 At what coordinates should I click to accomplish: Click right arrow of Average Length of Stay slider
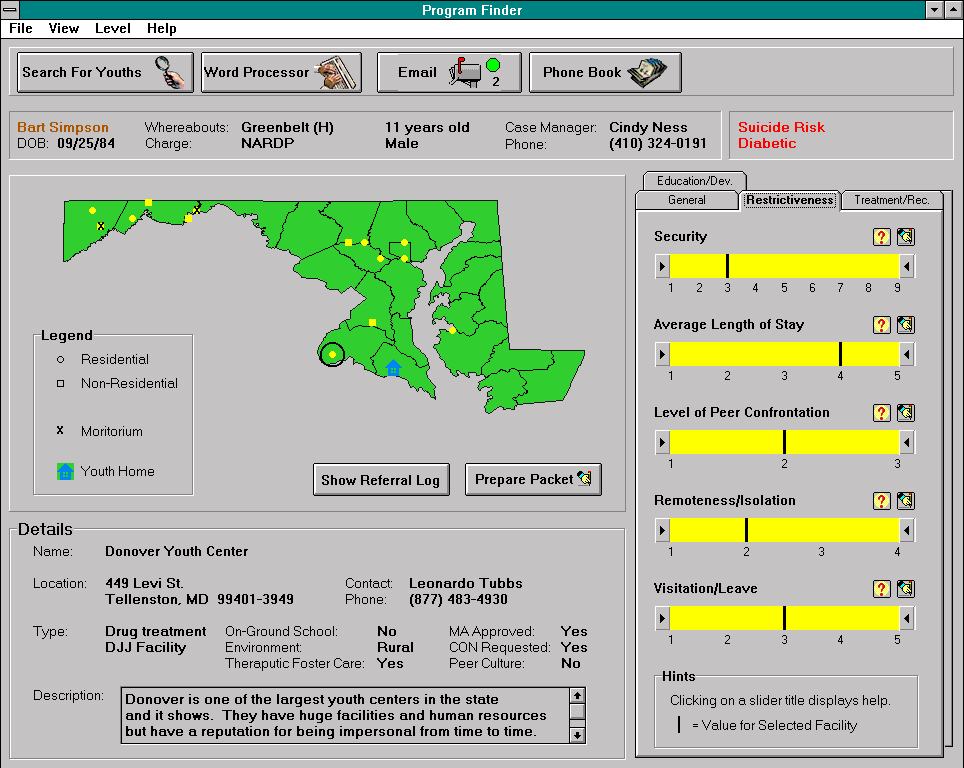pos(907,354)
